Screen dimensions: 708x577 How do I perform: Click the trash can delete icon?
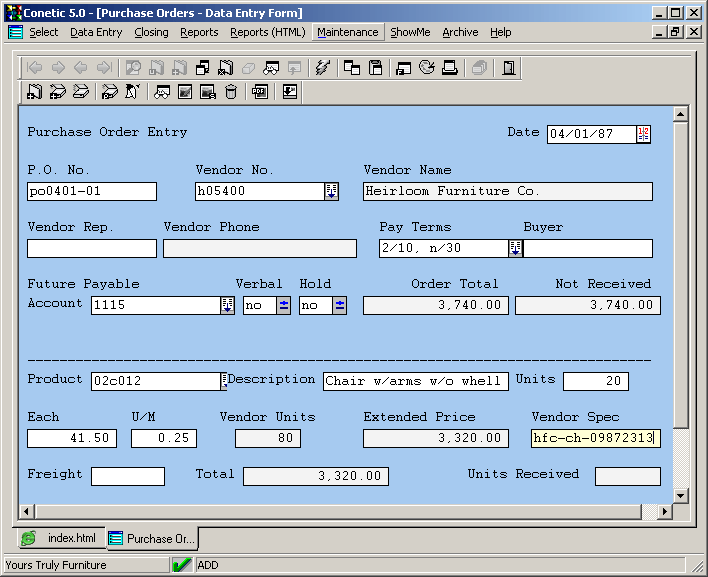[231, 92]
